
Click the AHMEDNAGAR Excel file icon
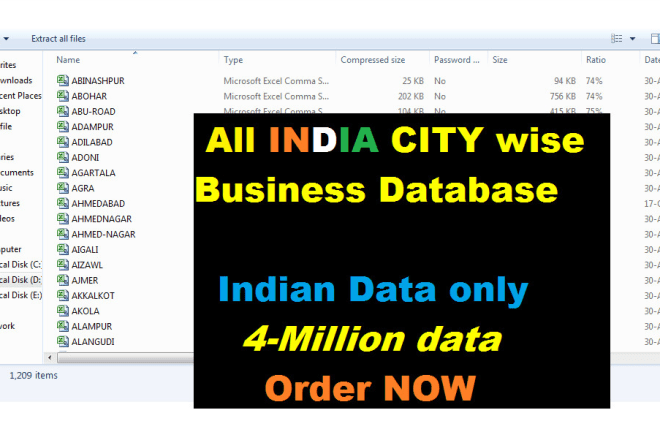click(x=63, y=219)
